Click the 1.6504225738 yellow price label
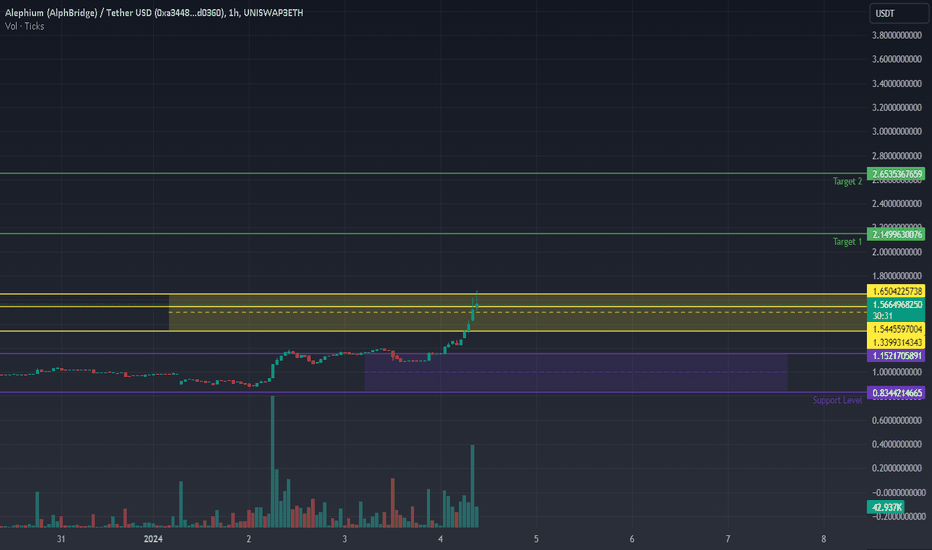 (x=896, y=291)
